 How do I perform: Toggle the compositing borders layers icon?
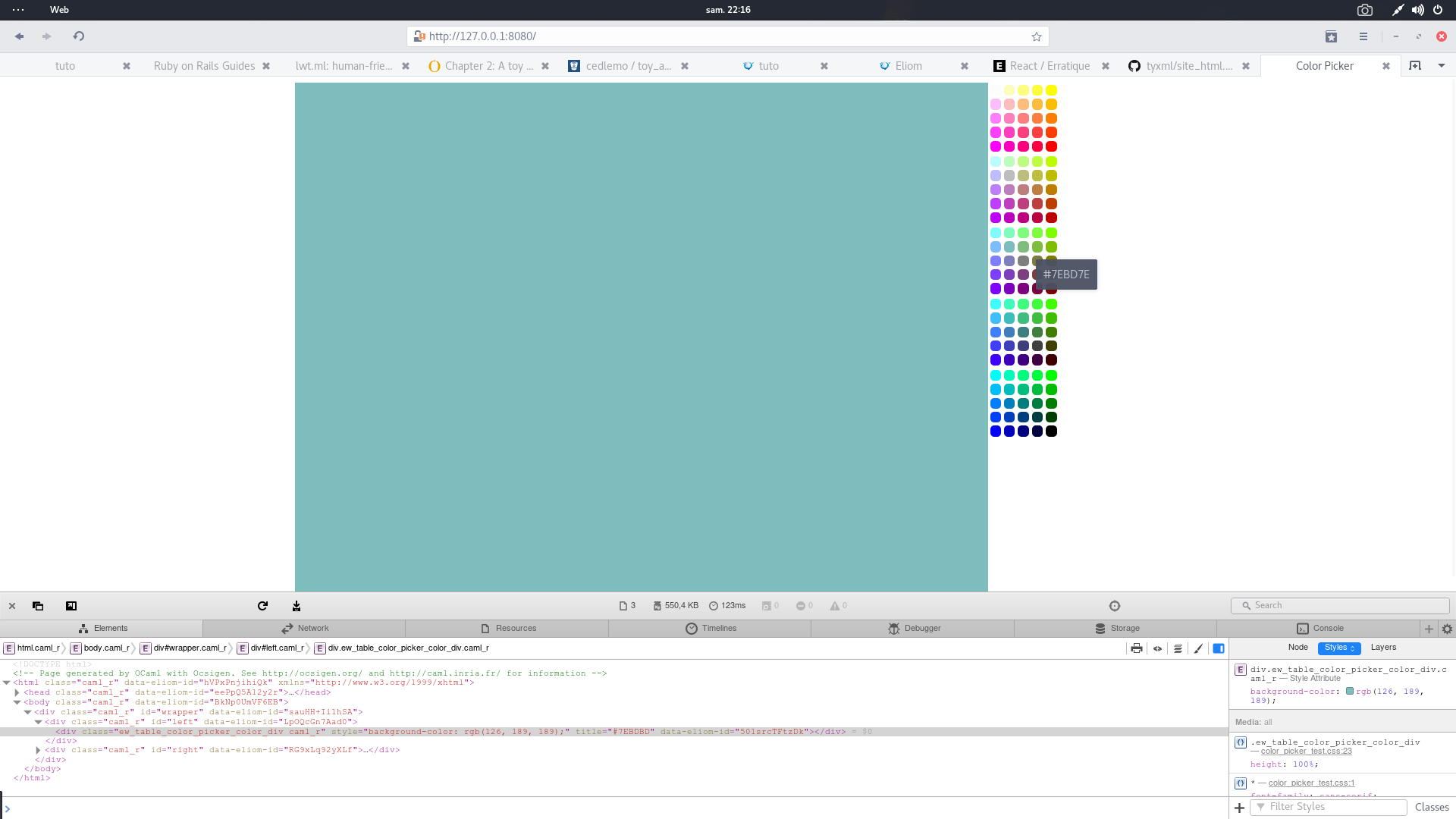pos(1178,648)
